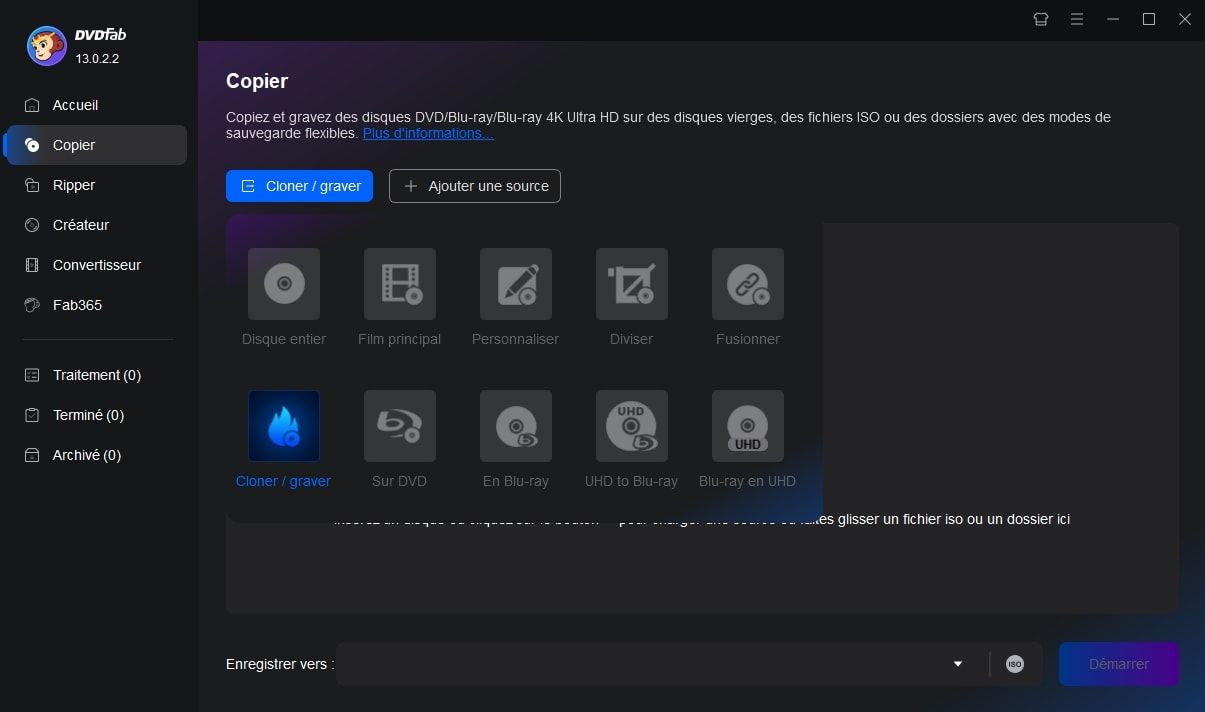The image size is (1205, 712).
Task: Choose the Film principal mode icon
Action: click(400, 284)
